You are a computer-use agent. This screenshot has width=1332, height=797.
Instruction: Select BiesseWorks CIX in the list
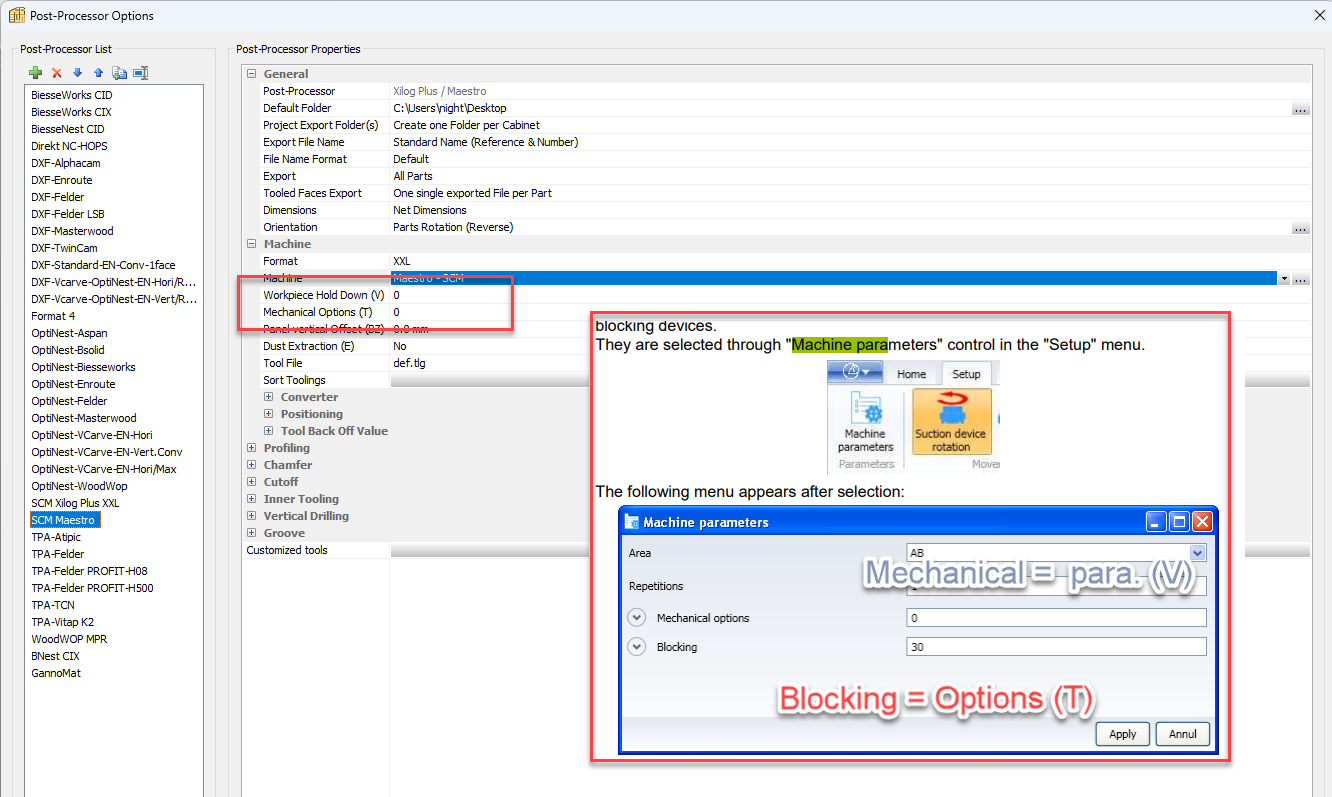[x=71, y=112]
